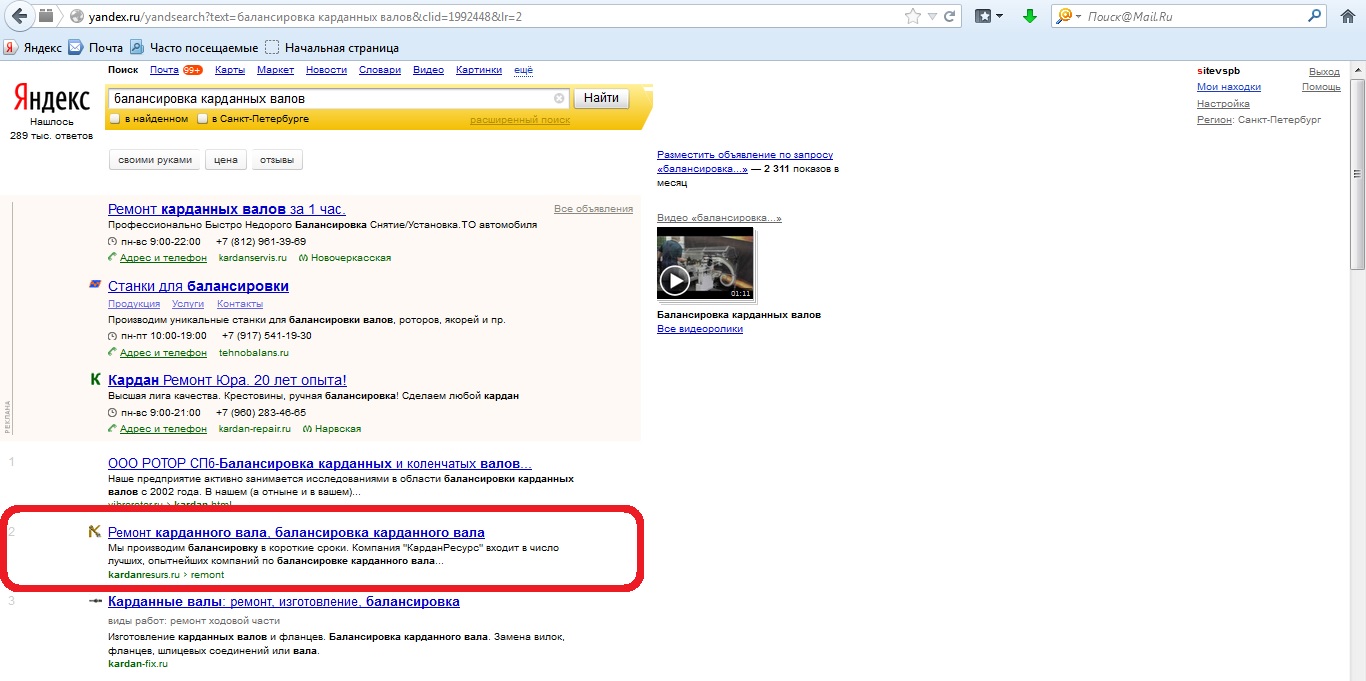Choose search engine via Mail.Ru icon dropdown
The image size is (1366, 681).
coord(1069,16)
